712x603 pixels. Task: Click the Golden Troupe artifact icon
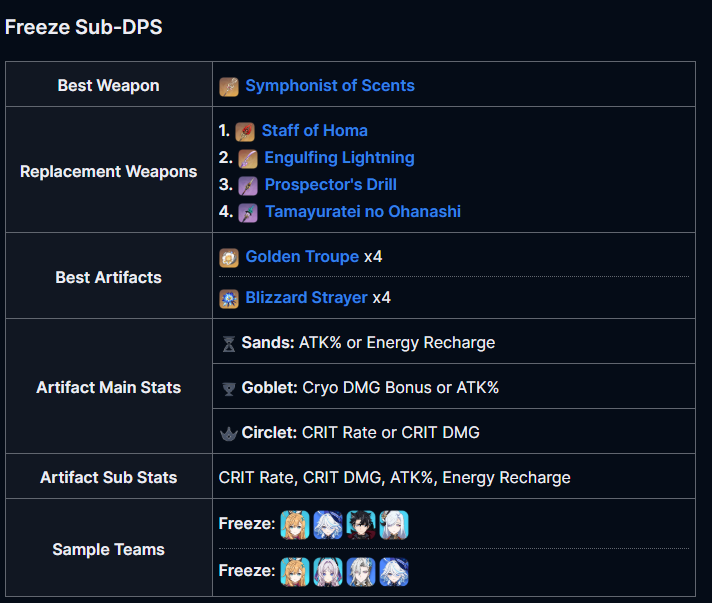(229, 258)
